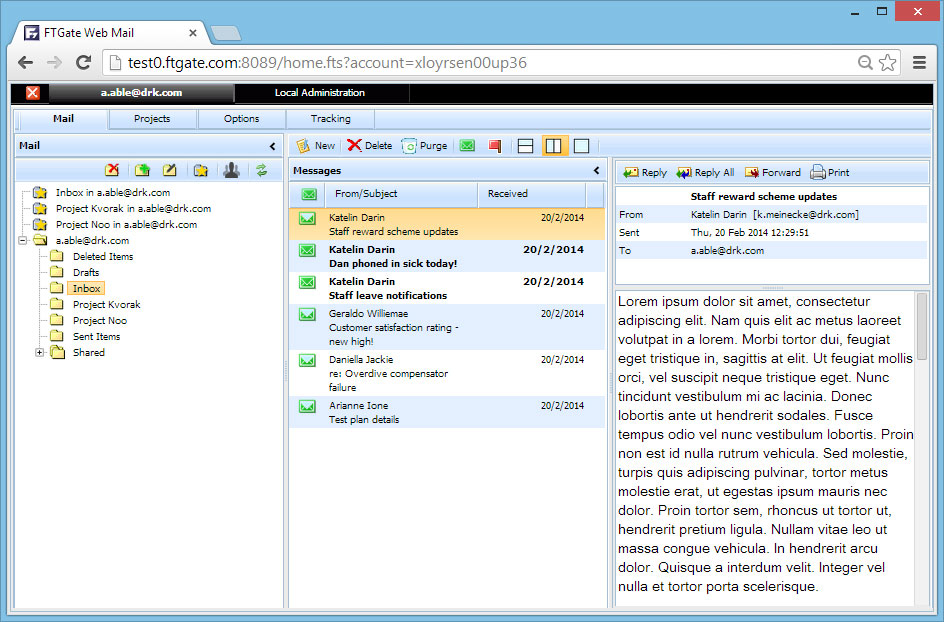
Task: Open message 'Staff leave notifications'
Action: pyautogui.click(x=447, y=288)
